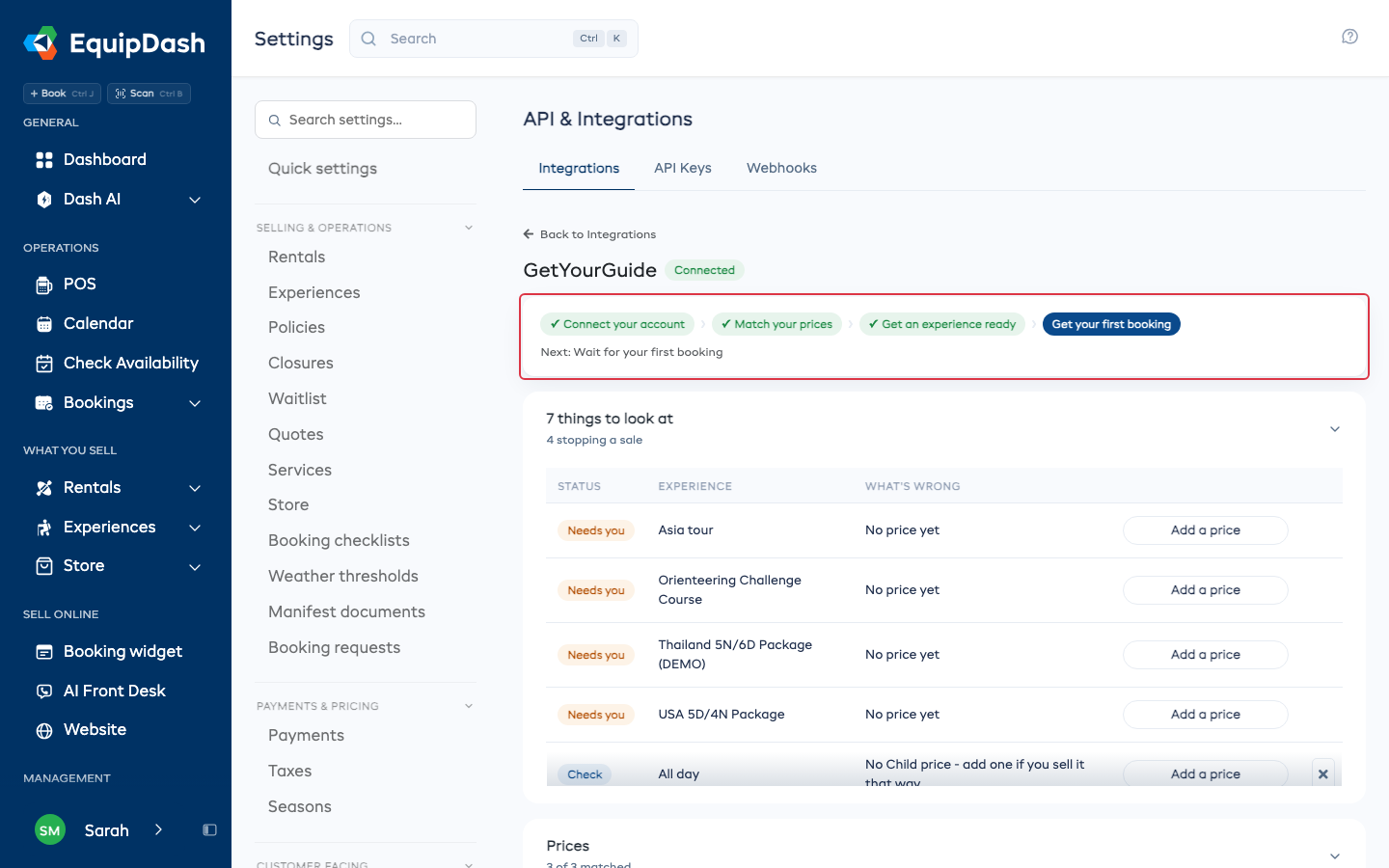The width and height of the screenshot is (1389, 868).
Task: Click the Search settings input
Action: [366, 120]
